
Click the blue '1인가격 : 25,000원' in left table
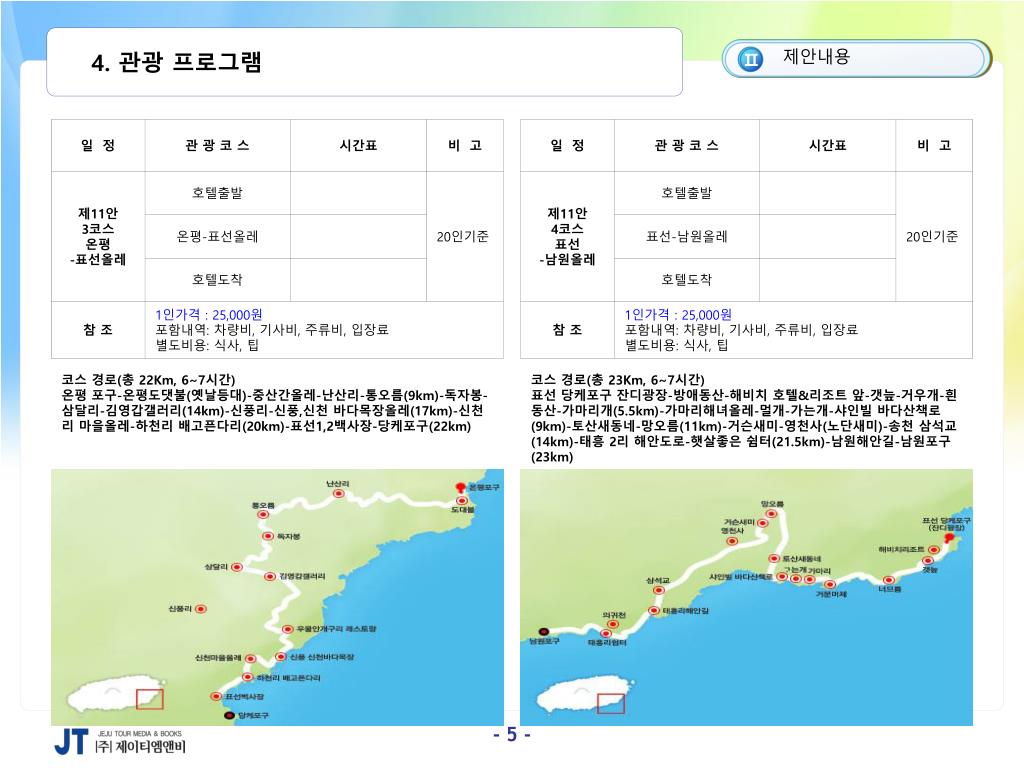[x=209, y=315]
